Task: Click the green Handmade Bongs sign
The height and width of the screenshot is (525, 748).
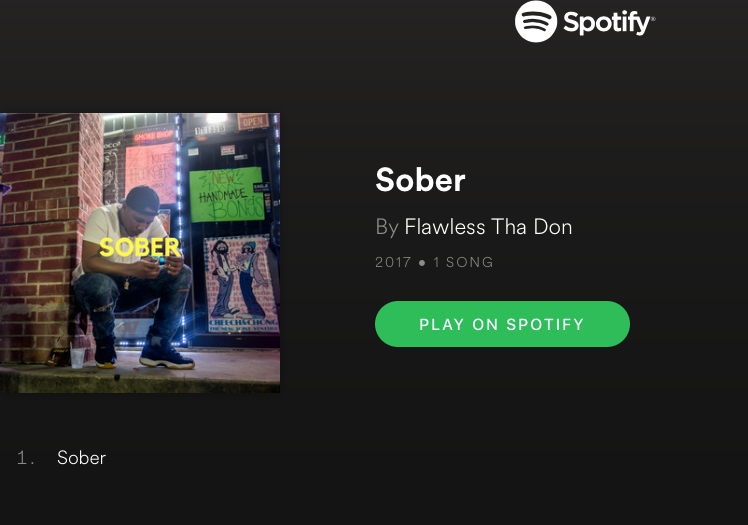Action: [227, 195]
